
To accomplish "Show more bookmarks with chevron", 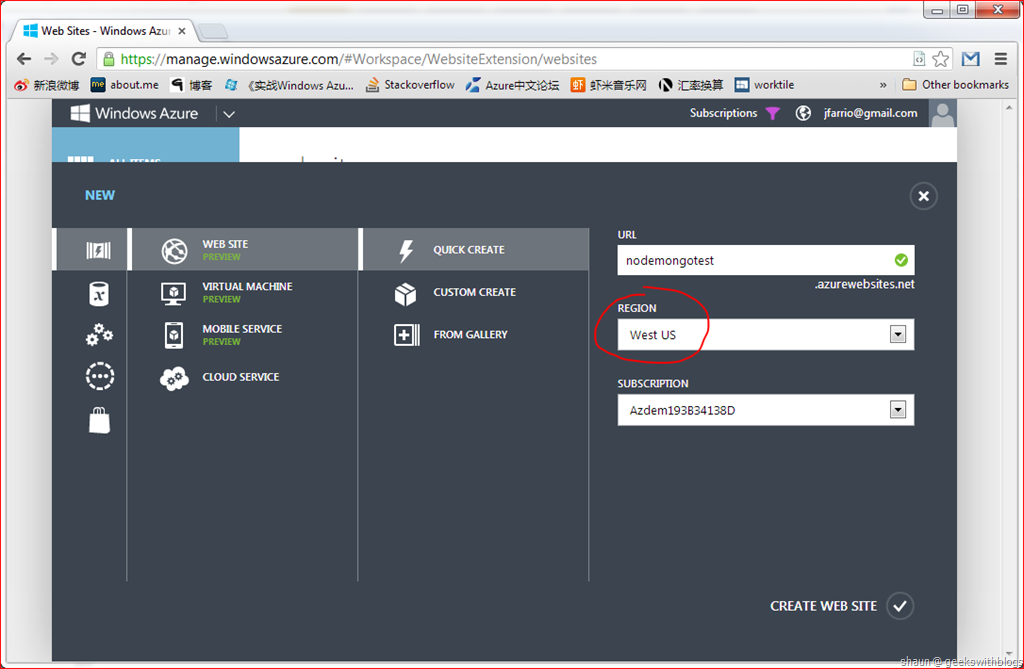I will pyautogui.click(x=883, y=85).
